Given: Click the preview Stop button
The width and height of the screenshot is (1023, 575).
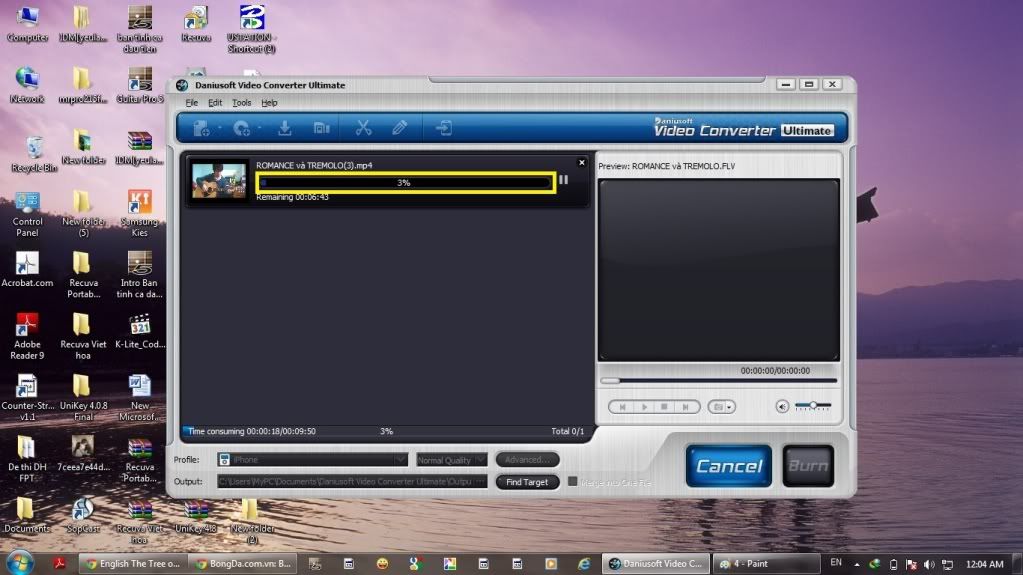Looking at the screenshot, I should 664,407.
